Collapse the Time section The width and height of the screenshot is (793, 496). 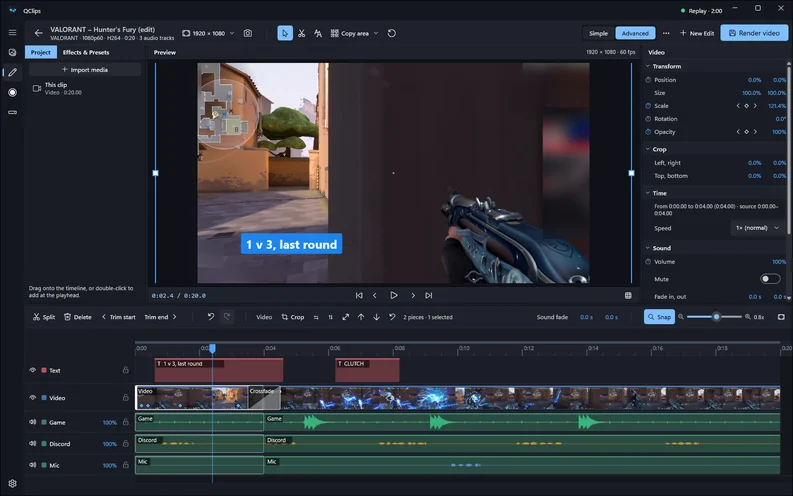(x=648, y=193)
